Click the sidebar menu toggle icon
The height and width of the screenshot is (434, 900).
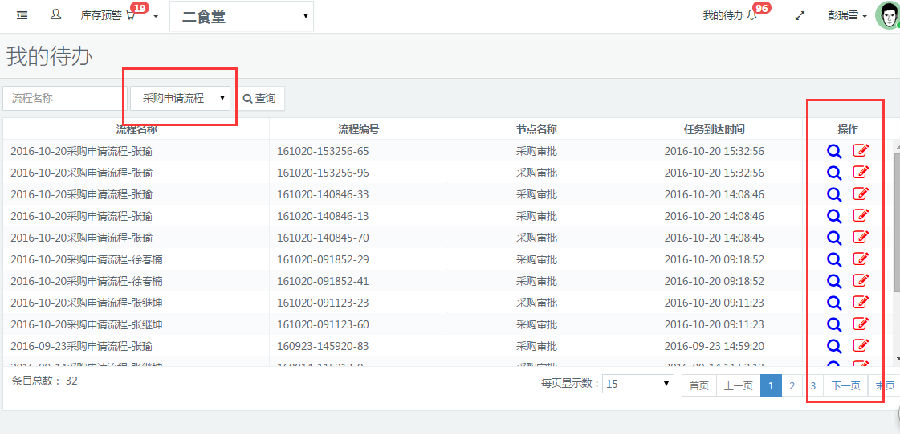point(22,16)
